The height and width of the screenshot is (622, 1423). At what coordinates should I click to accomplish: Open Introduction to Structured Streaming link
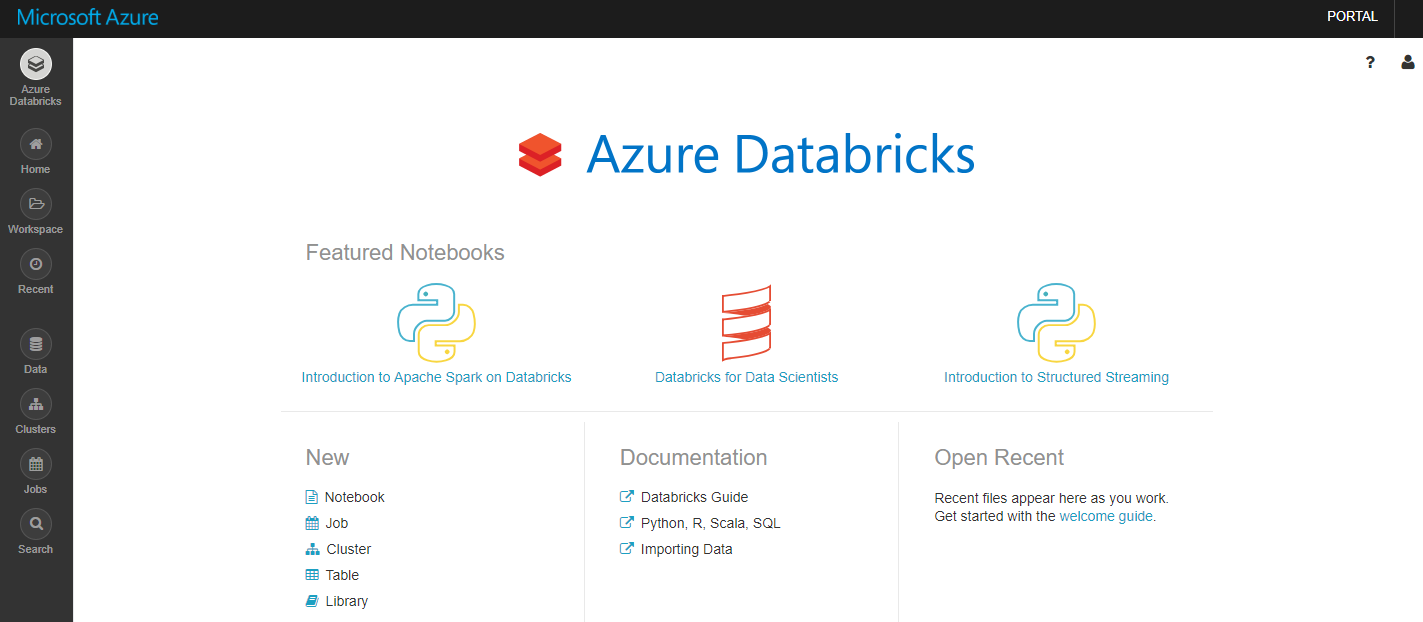pos(1056,377)
